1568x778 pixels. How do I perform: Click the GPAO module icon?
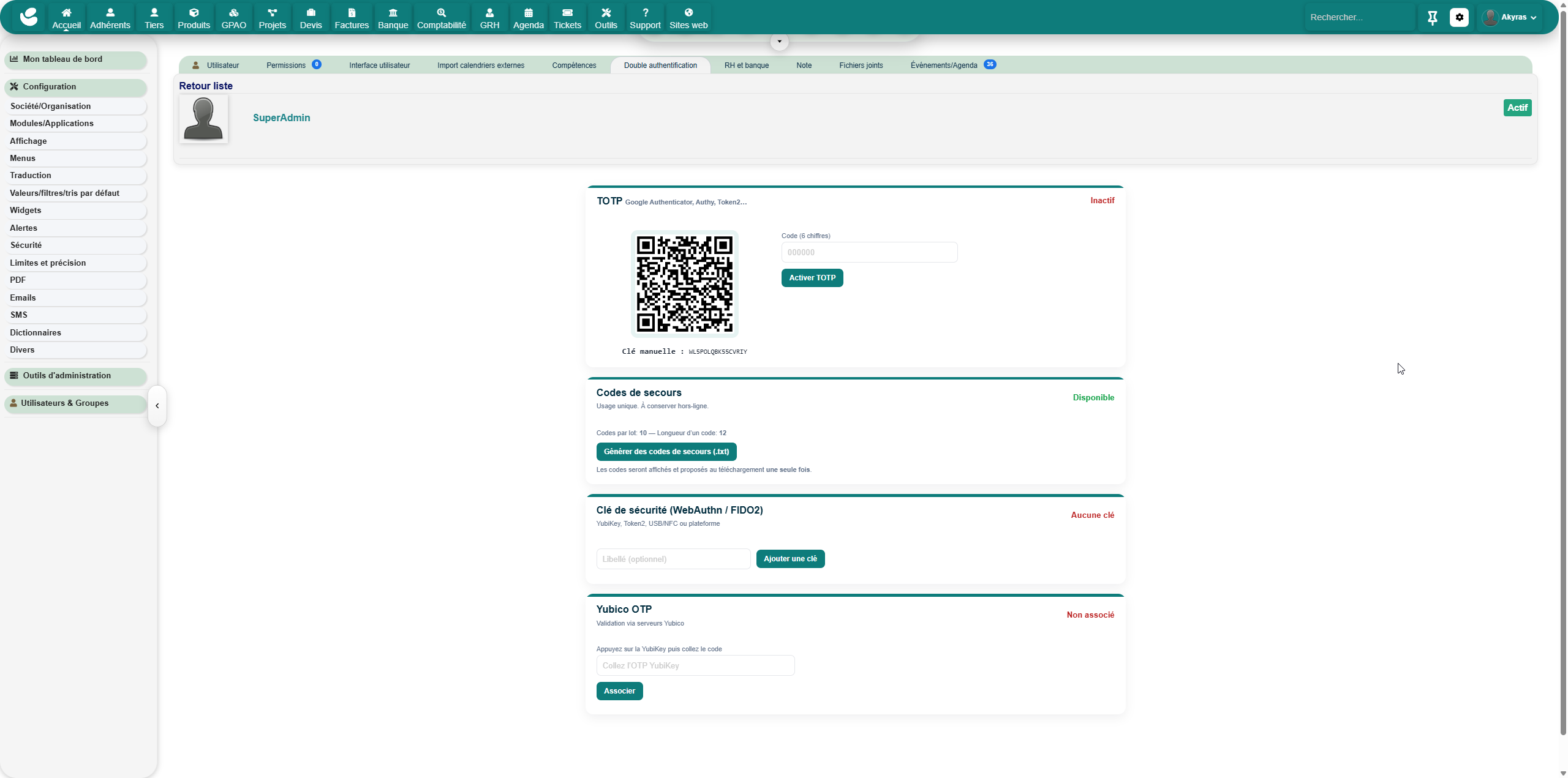click(233, 13)
